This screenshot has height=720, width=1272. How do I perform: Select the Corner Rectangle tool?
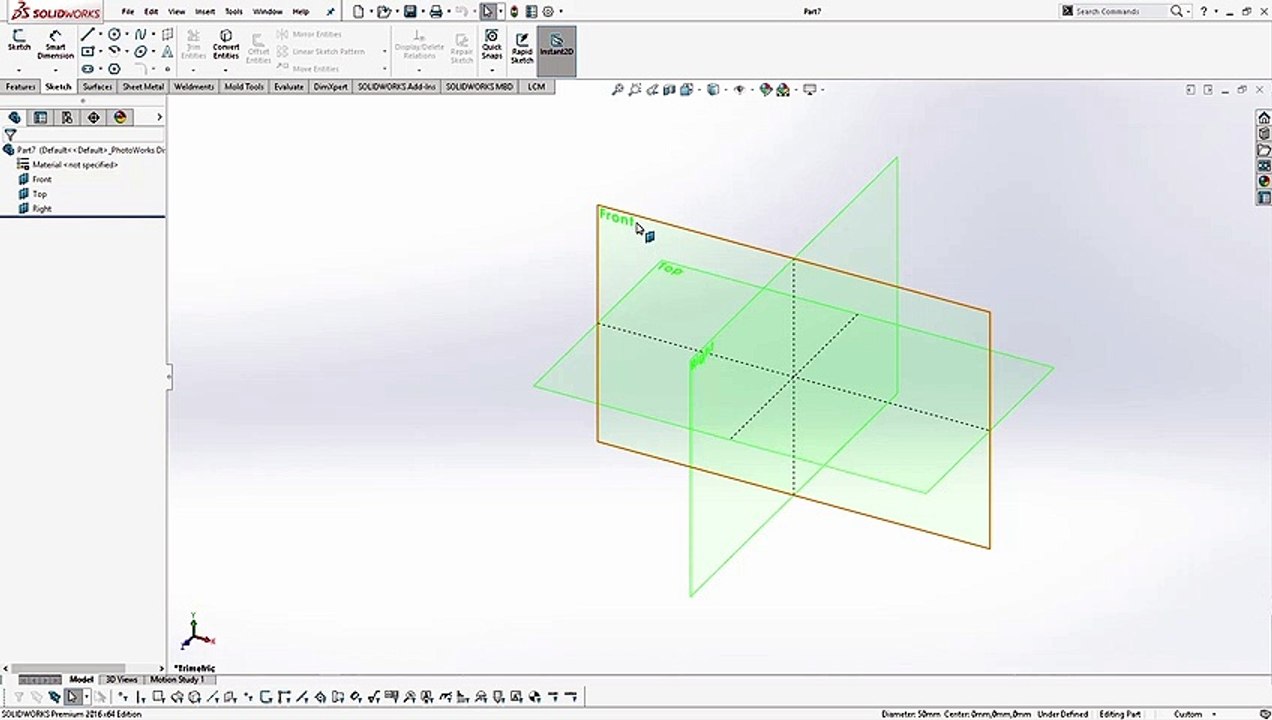point(88,51)
